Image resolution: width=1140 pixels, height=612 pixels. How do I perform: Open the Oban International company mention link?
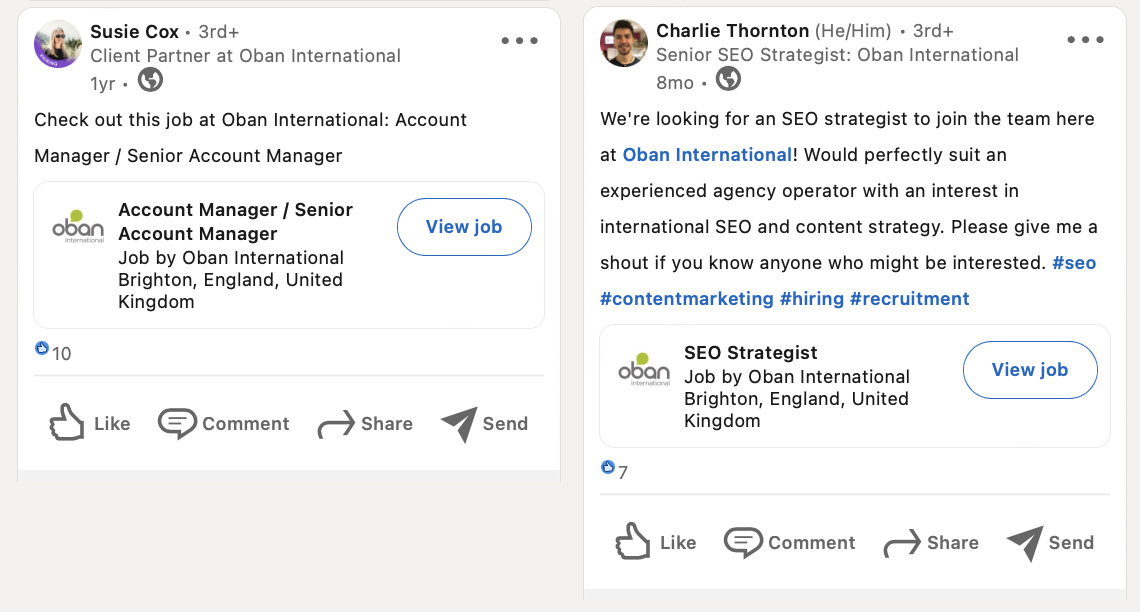point(707,155)
